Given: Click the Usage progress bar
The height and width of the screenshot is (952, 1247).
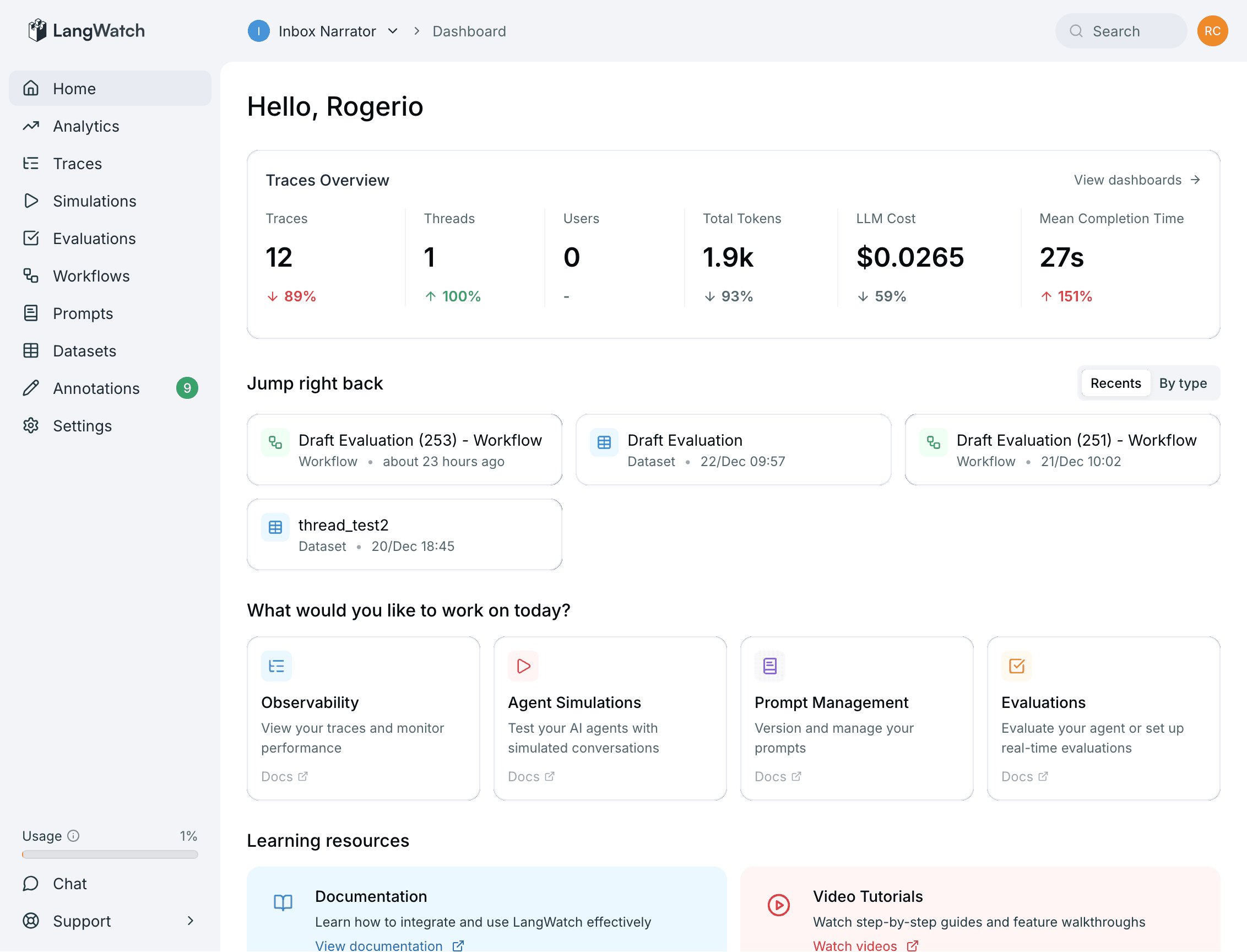Looking at the screenshot, I should pos(110,854).
